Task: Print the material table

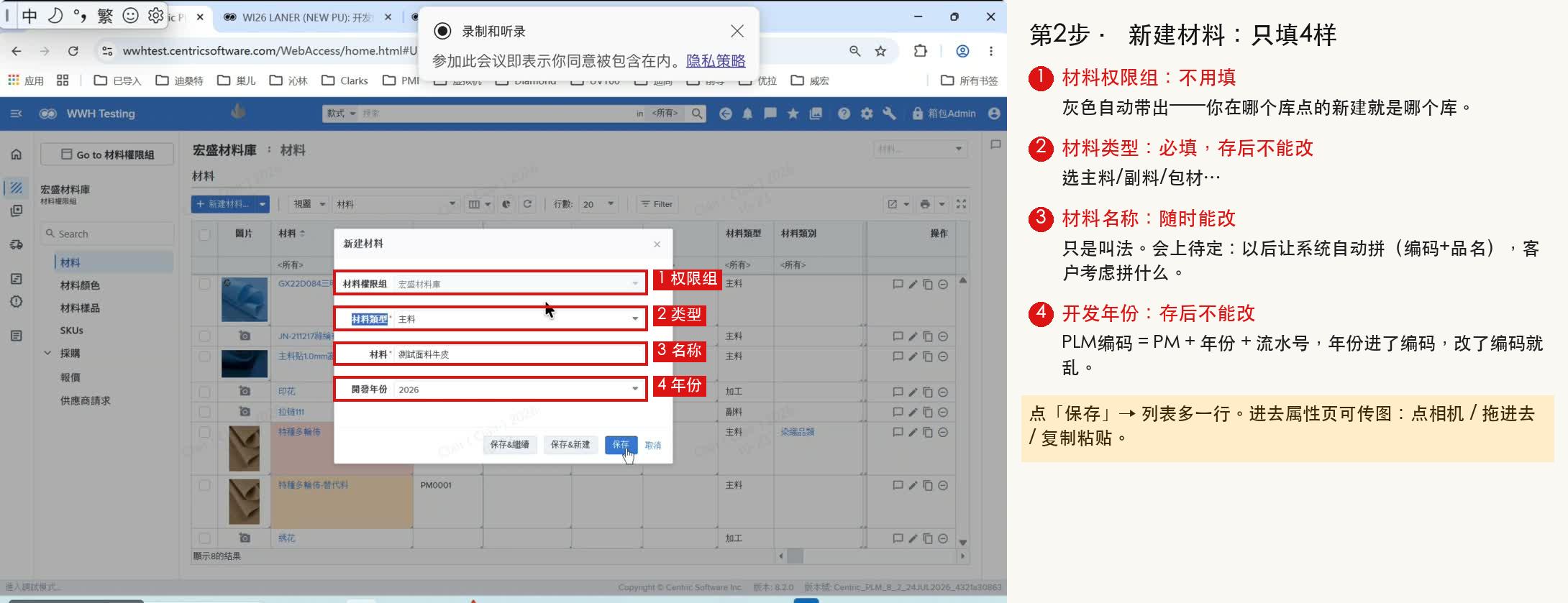Action: point(925,204)
